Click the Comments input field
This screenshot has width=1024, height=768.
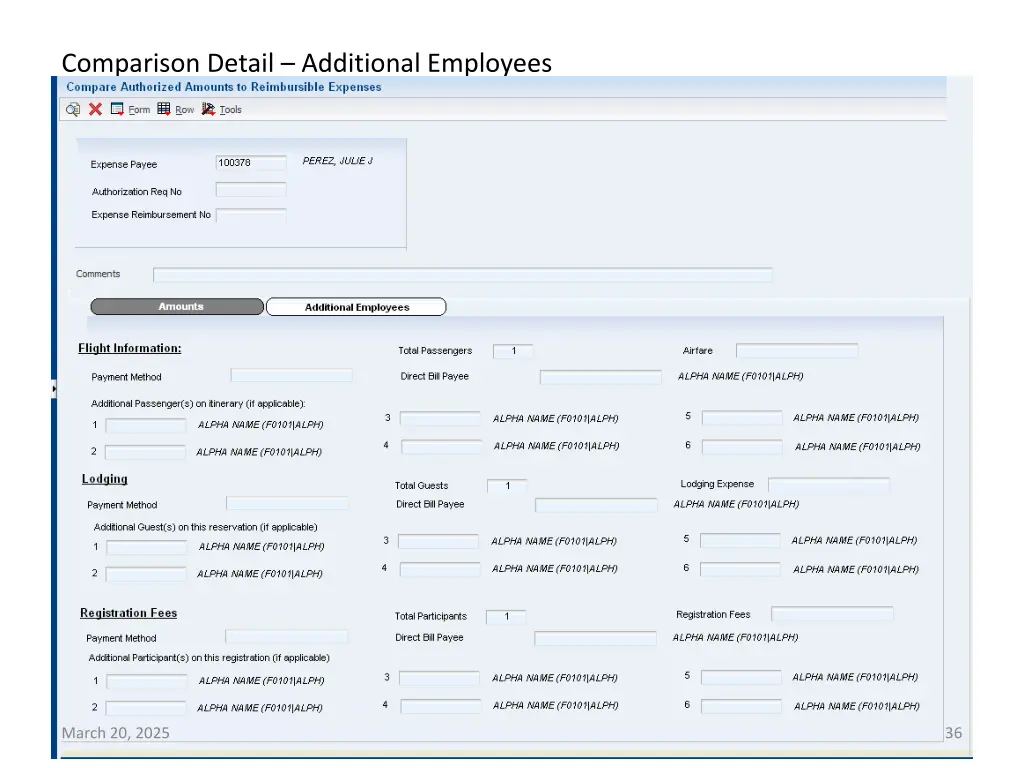tap(462, 274)
